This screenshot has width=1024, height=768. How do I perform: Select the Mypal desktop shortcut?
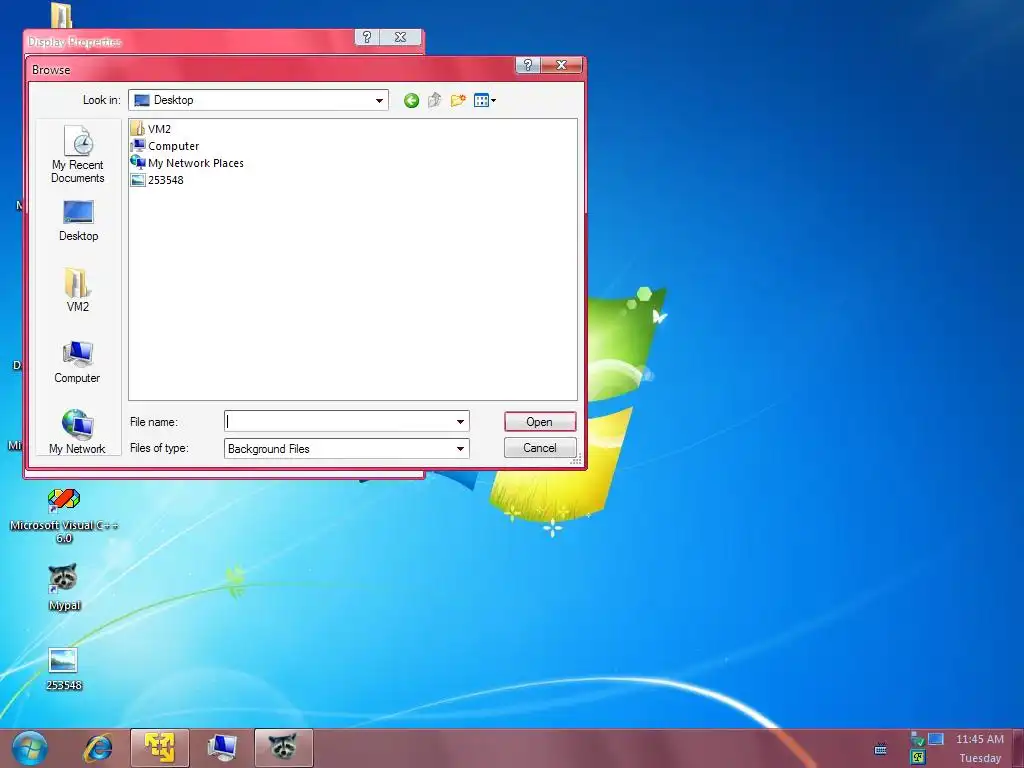tap(64, 586)
